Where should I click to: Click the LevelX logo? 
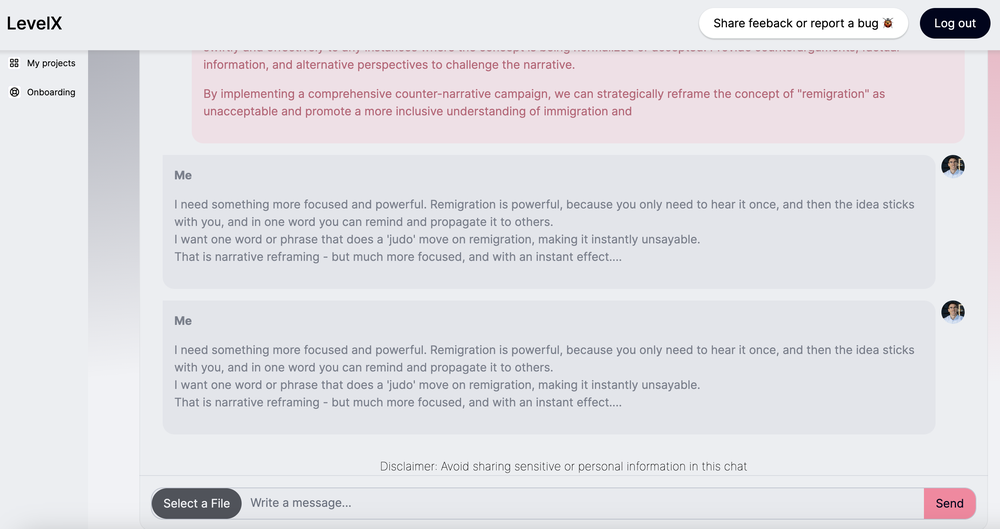(34, 23)
